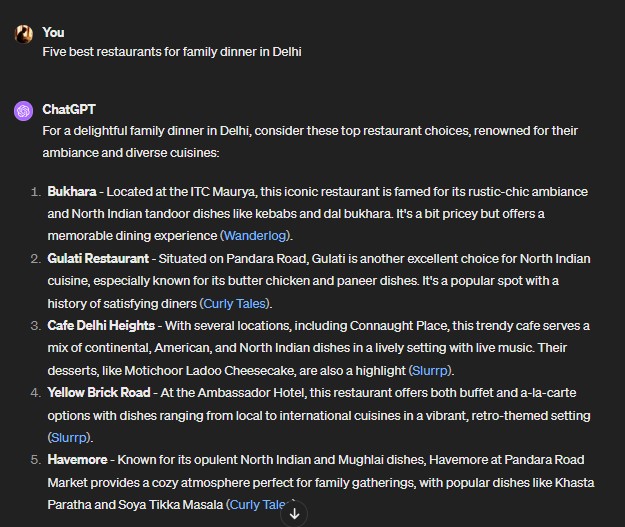The height and width of the screenshot is (527, 625).
Task: Click the Yellow Brick Road title
Action: coord(99,392)
